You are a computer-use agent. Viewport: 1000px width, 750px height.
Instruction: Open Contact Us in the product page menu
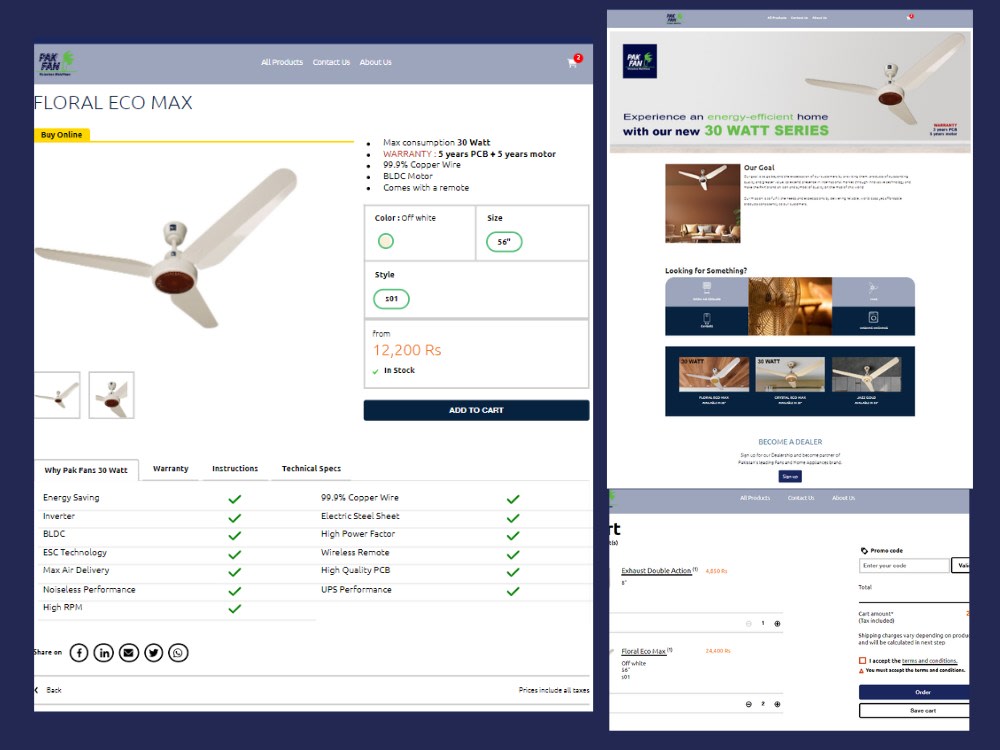tap(331, 62)
